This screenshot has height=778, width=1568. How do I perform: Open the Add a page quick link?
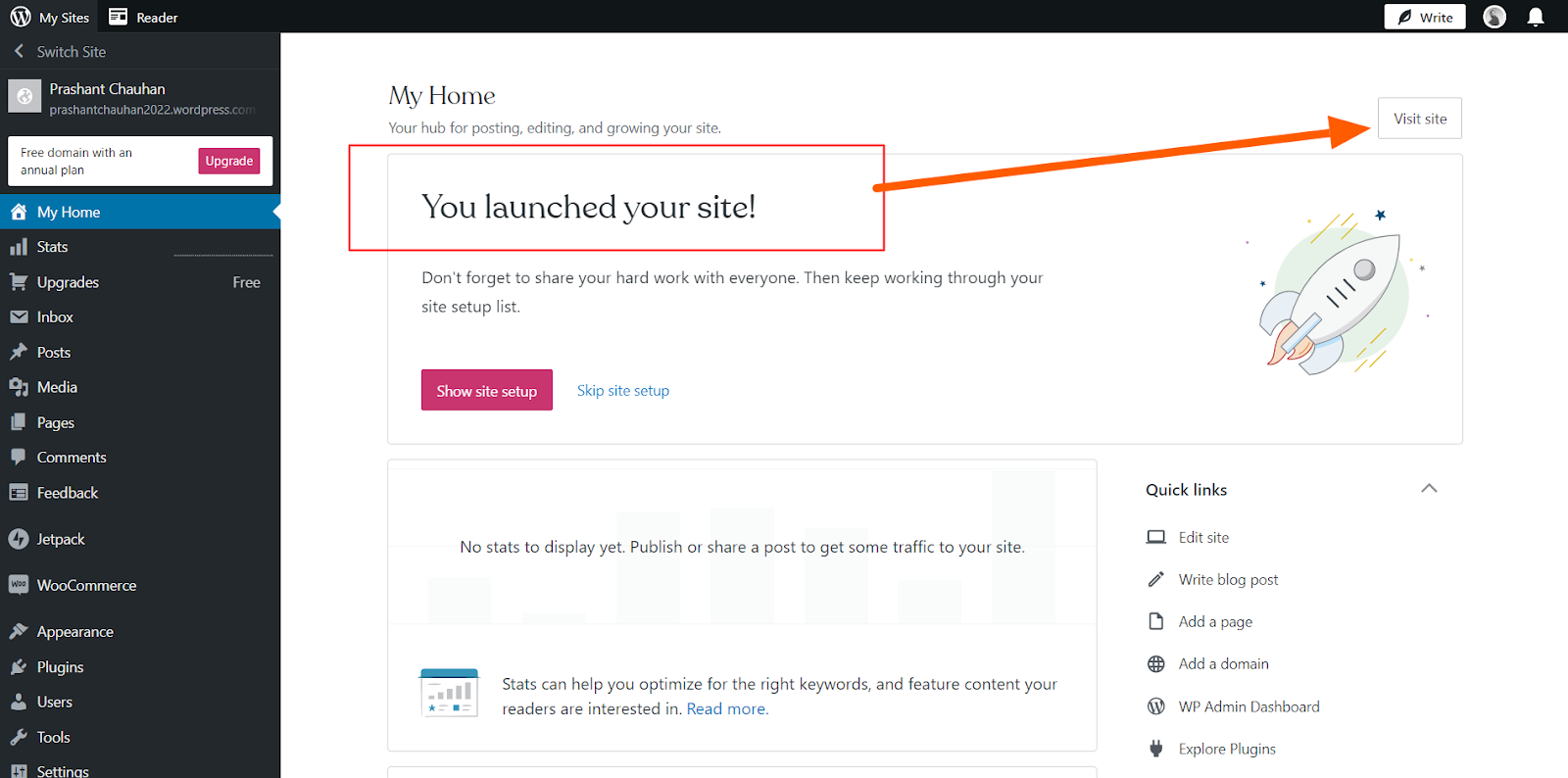point(1215,621)
